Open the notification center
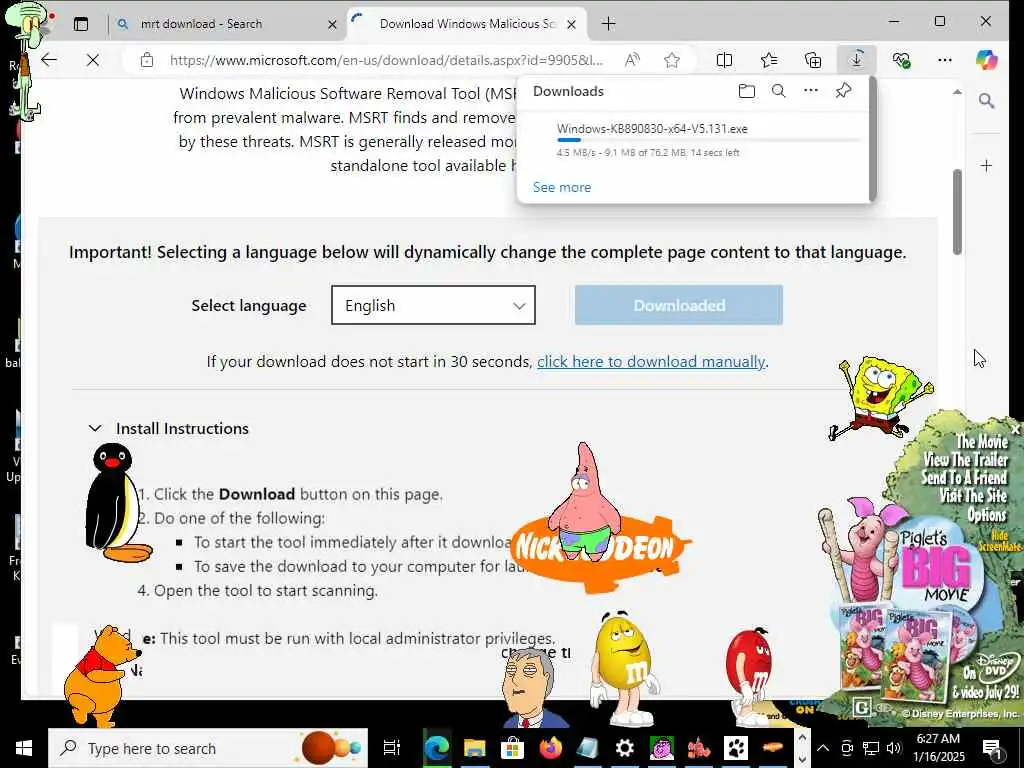Image resolution: width=1024 pixels, height=768 pixels. tap(992, 748)
